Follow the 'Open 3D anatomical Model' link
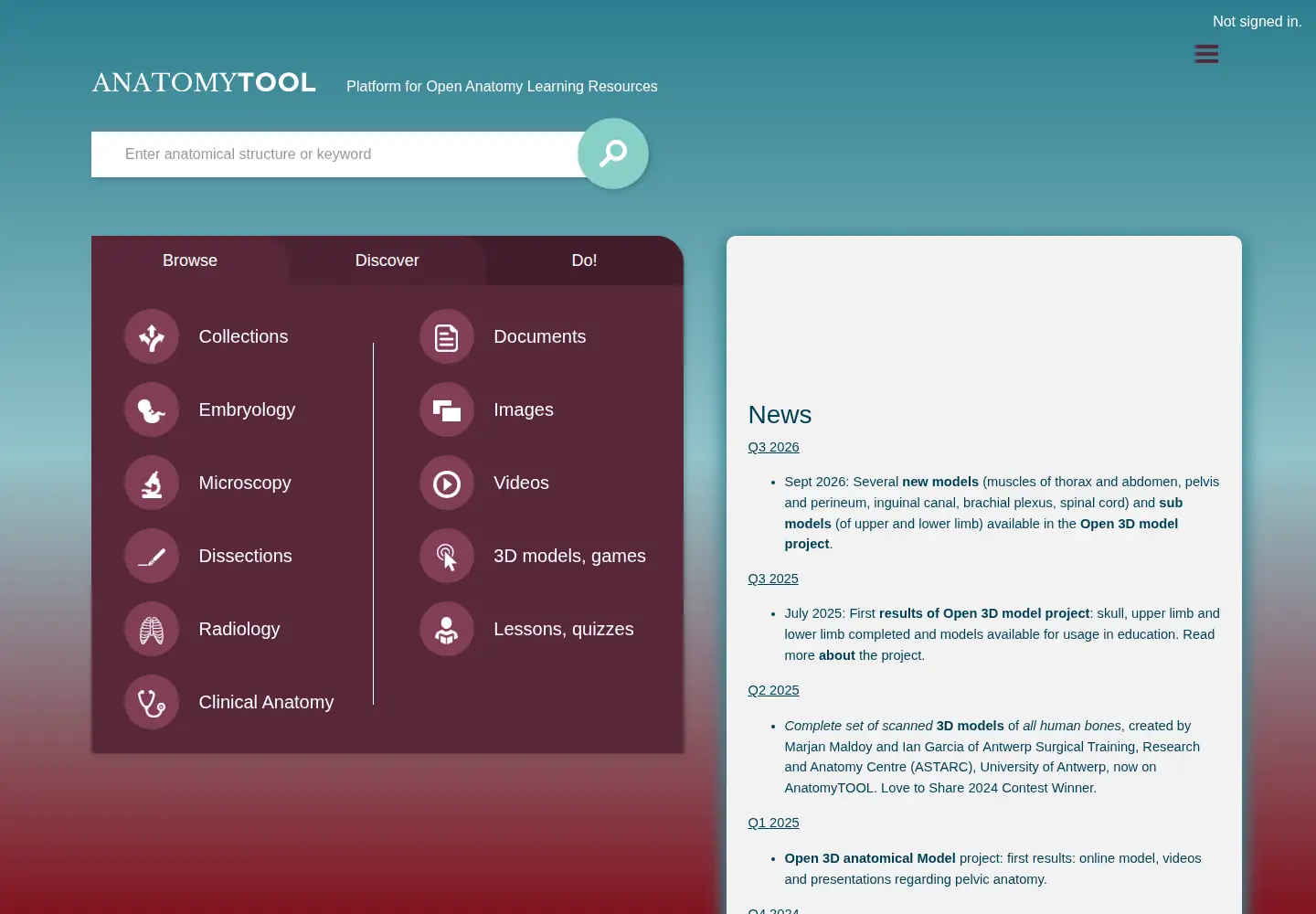Image resolution: width=1316 pixels, height=914 pixels. pyautogui.click(x=870, y=858)
